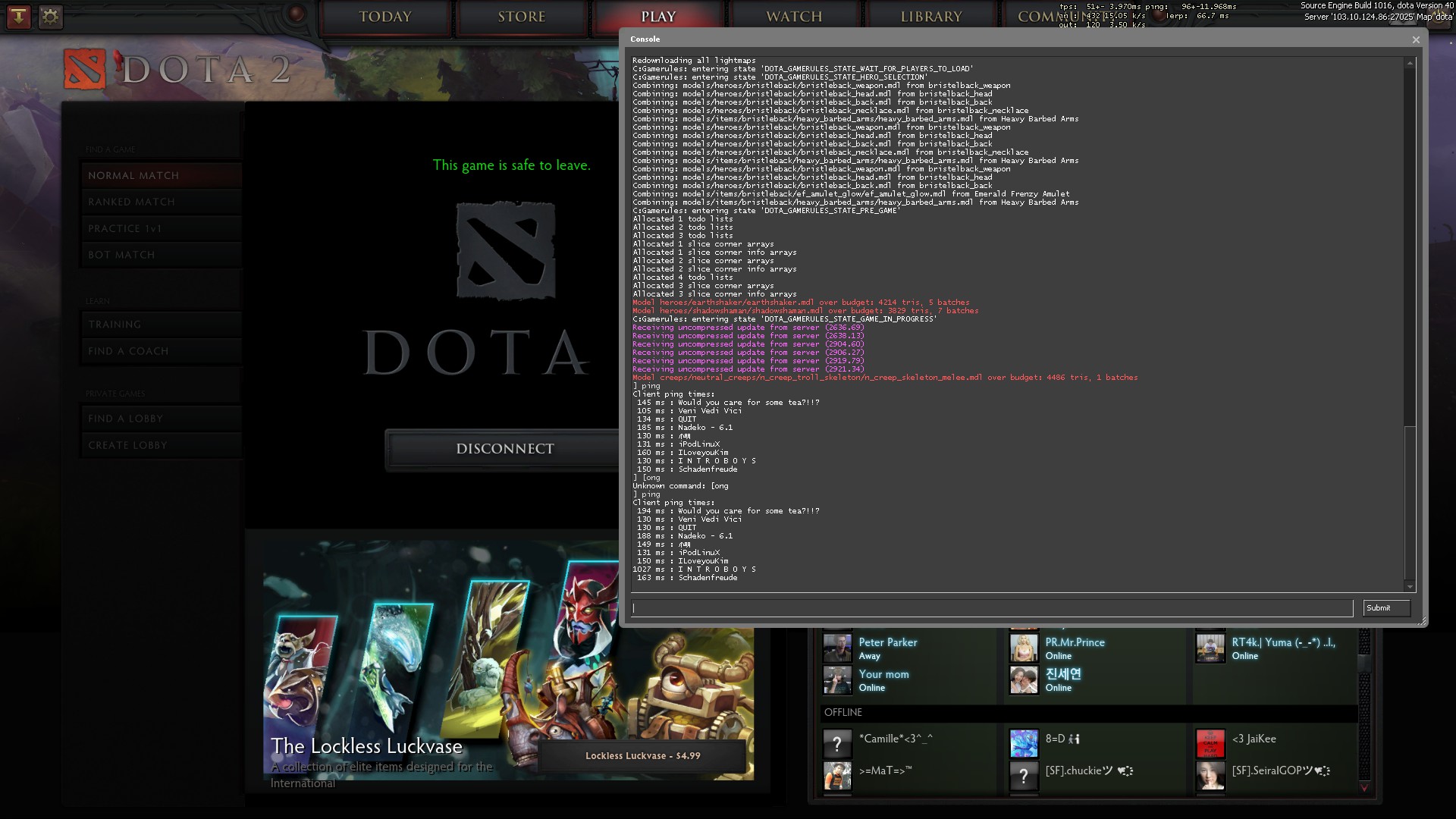1456x819 pixels.
Task: Click the red orb next to the TODAY tab
Action: coord(297,14)
